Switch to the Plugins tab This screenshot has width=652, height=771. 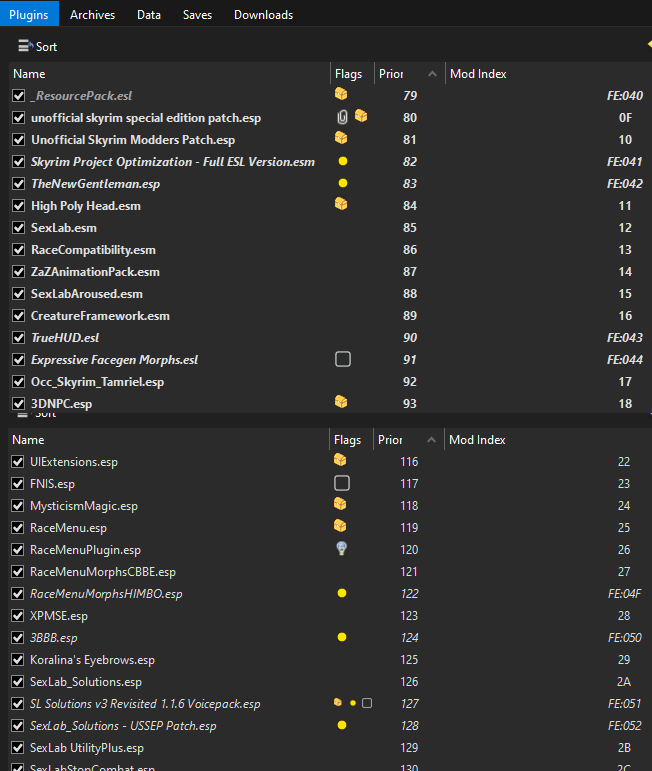tap(29, 14)
